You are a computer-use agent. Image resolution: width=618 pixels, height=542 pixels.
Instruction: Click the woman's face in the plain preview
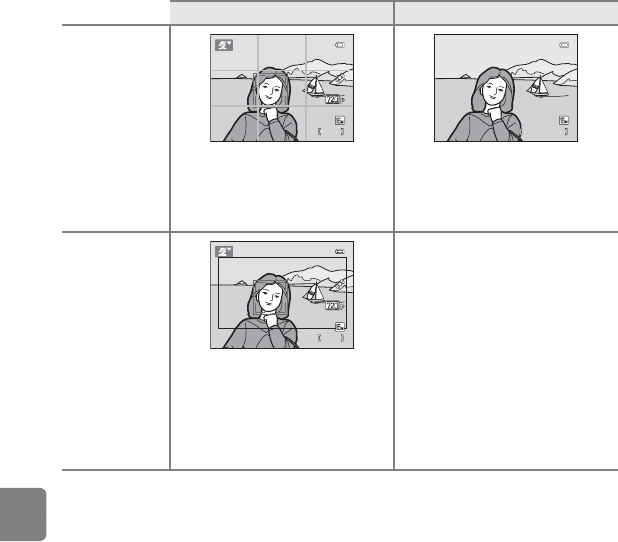tap(494, 90)
